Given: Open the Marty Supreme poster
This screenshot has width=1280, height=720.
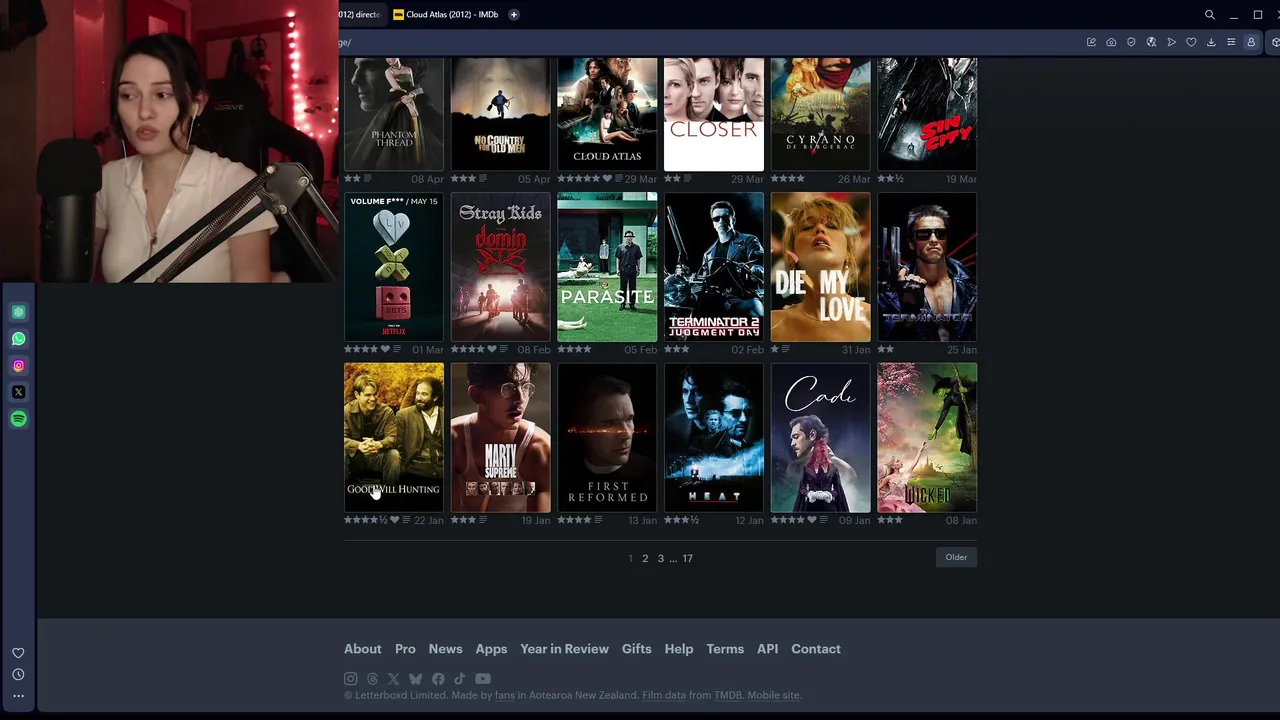Looking at the screenshot, I should click(x=501, y=438).
